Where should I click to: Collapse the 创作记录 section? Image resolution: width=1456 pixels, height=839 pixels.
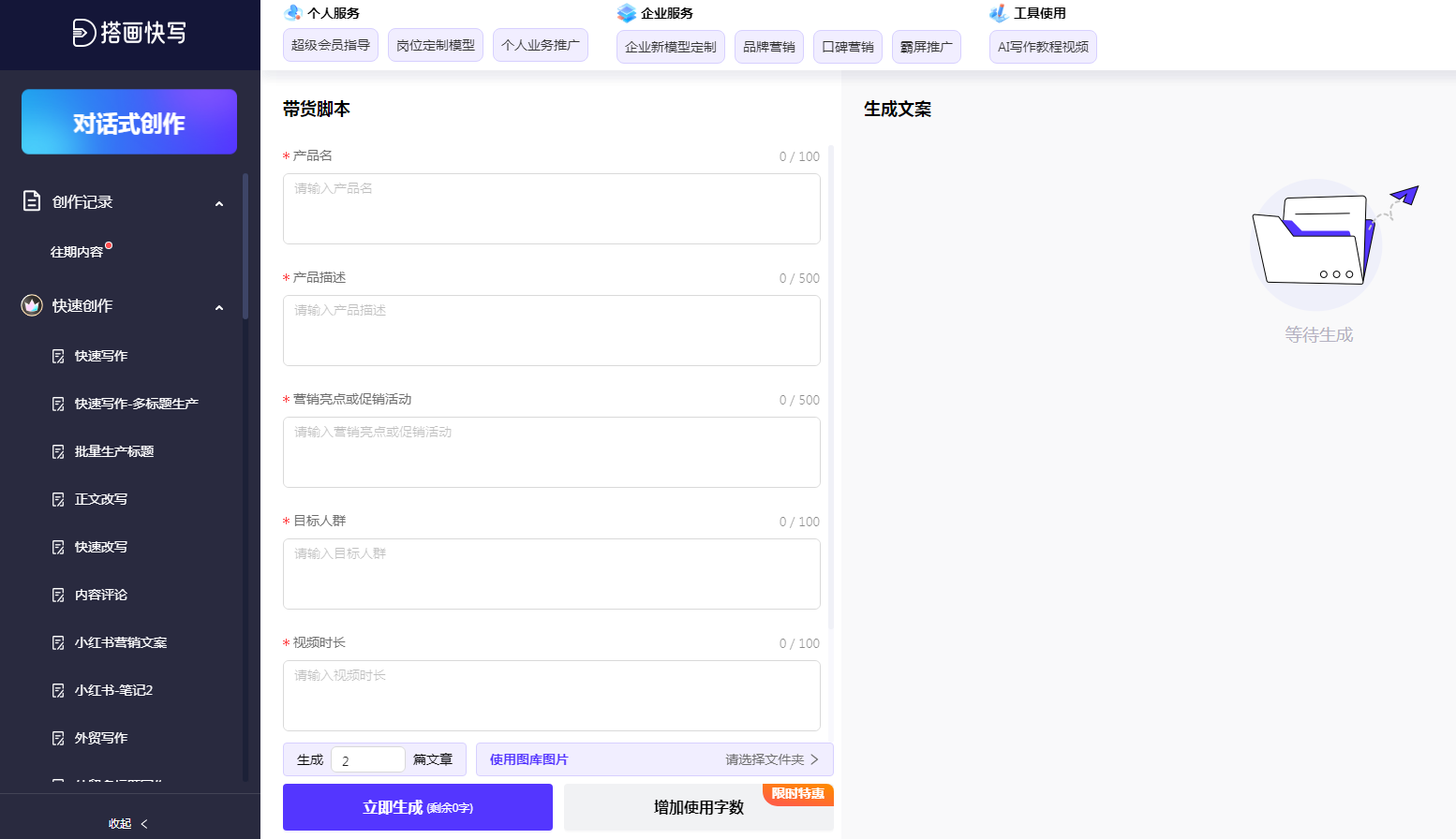pos(218,202)
